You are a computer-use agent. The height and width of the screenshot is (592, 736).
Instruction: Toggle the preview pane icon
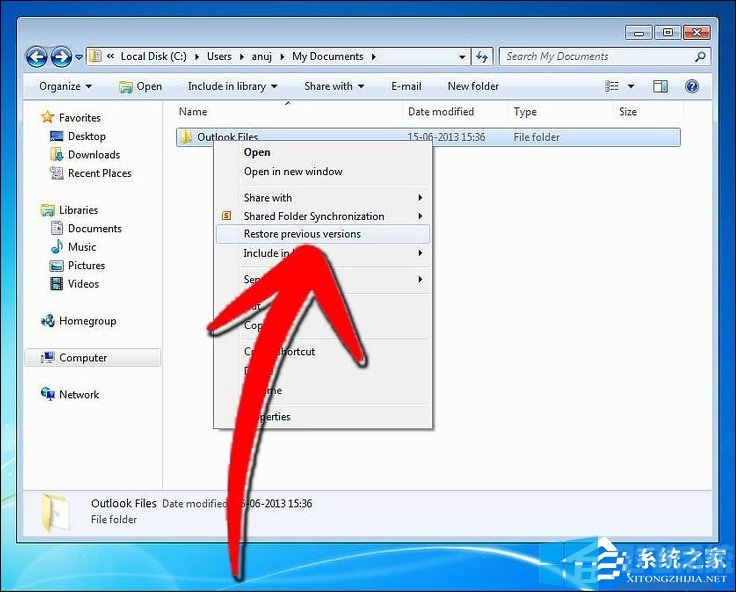pos(660,87)
